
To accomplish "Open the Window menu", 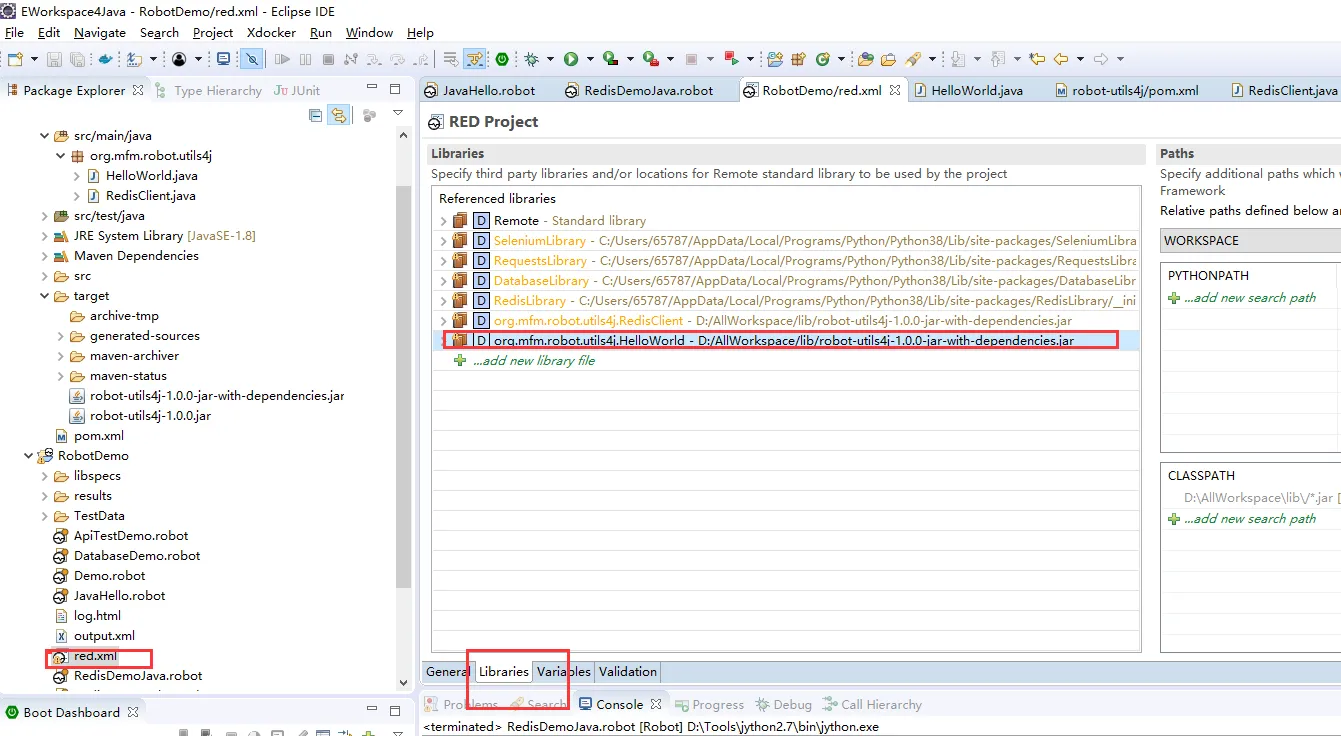I will tap(369, 32).
